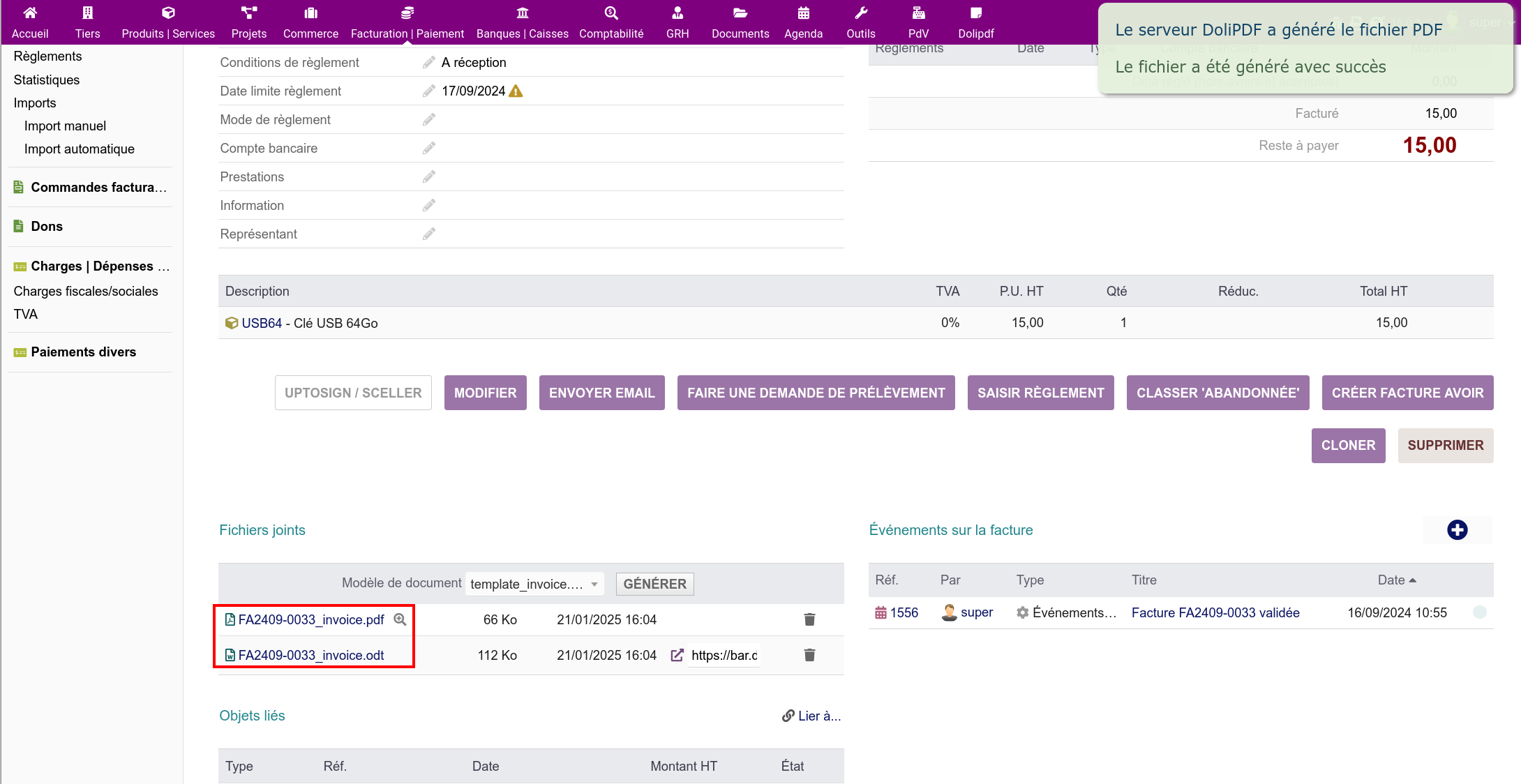Click SAISIR RÈGLEMENT button
Viewport: 1521px width, 784px height.
click(1040, 393)
